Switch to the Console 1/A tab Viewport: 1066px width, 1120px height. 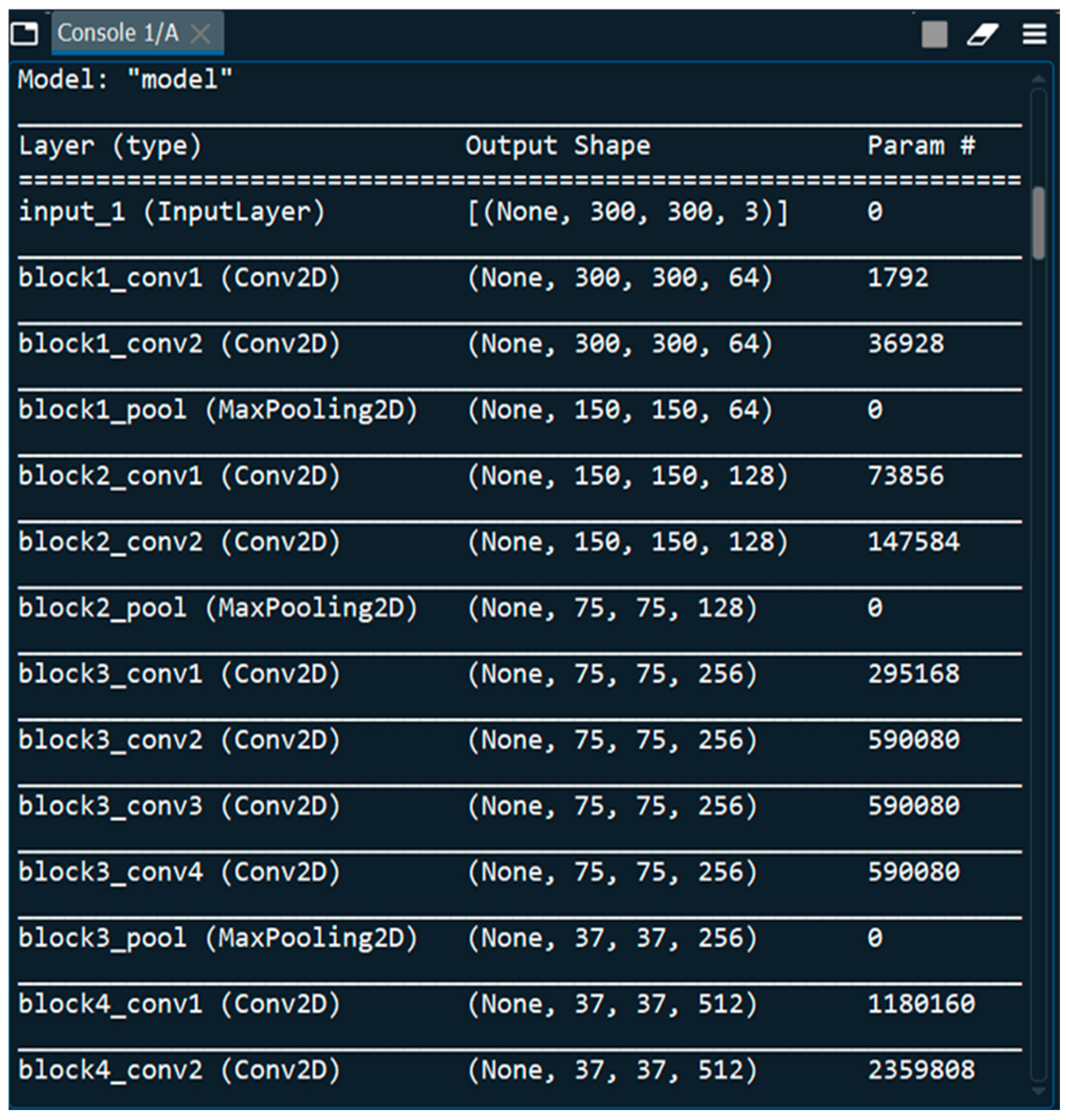click(118, 33)
